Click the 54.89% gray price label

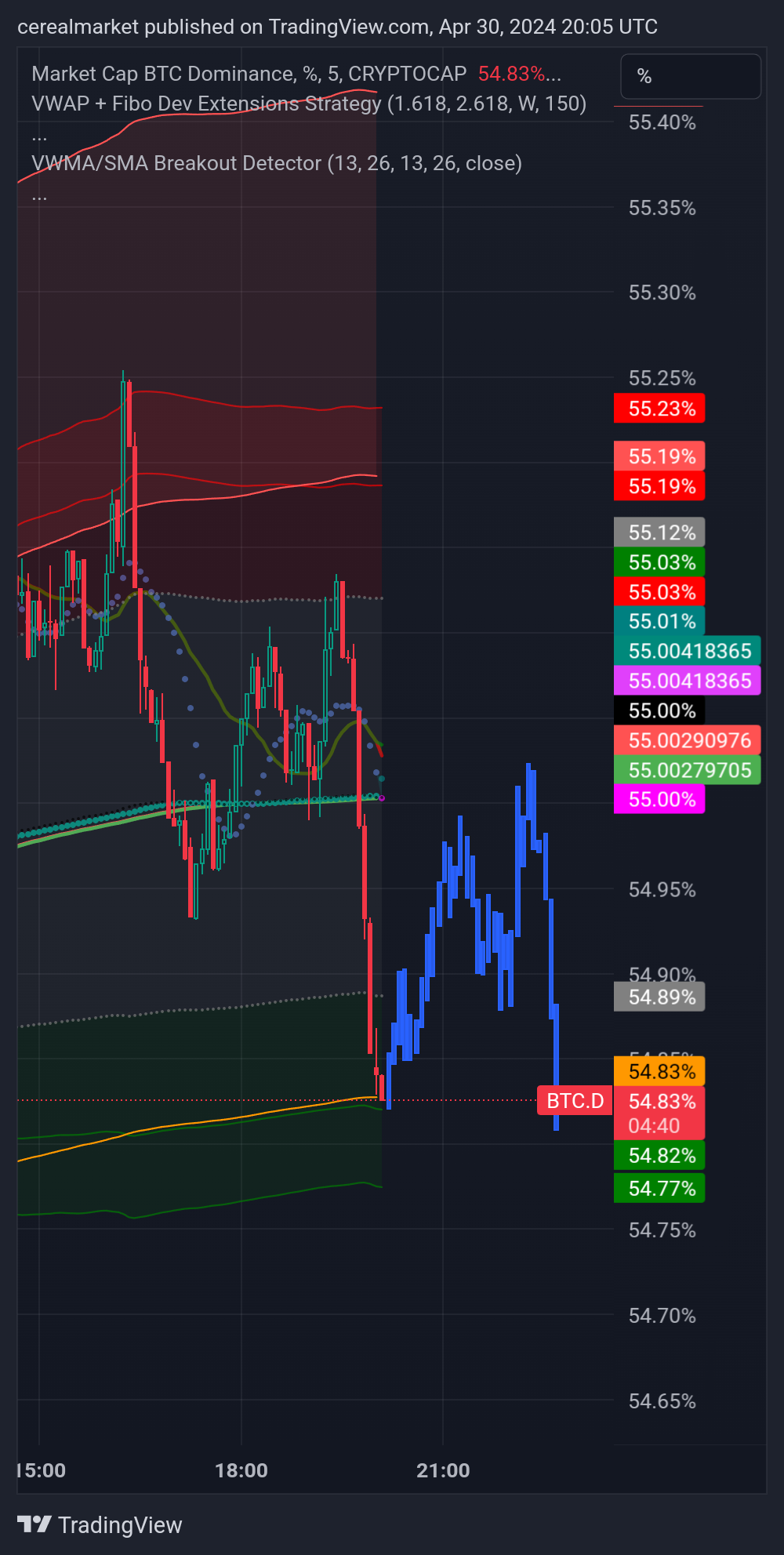coord(659,997)
